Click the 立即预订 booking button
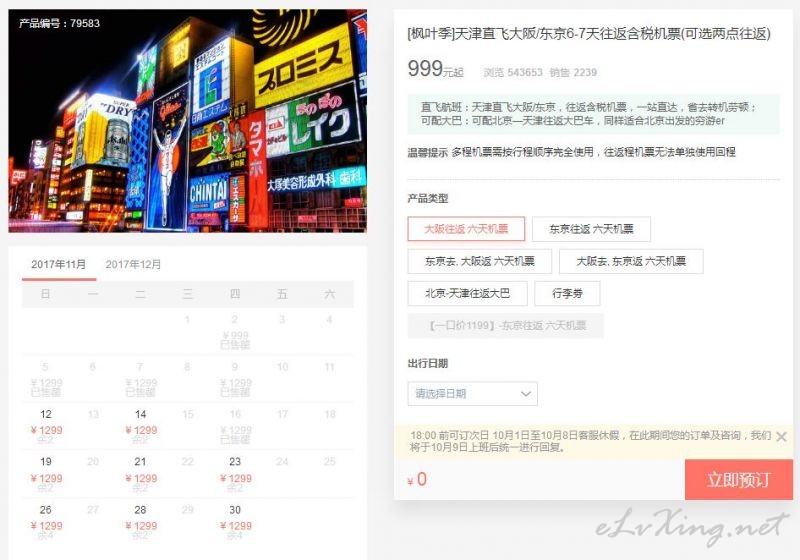Screen dimensions: 800x560 (x=738, y=479)
